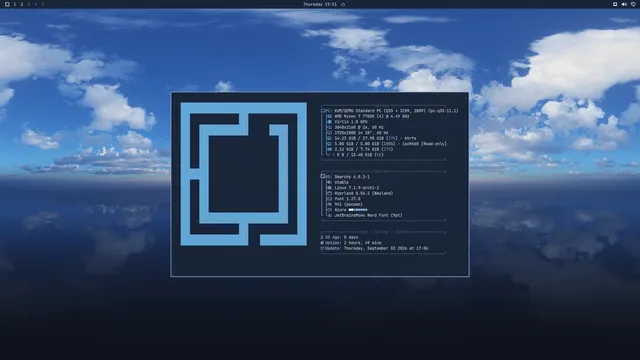The image size is (640, 360).
Task: Click the refresh icon beside Update
Action: coord(322,248)
